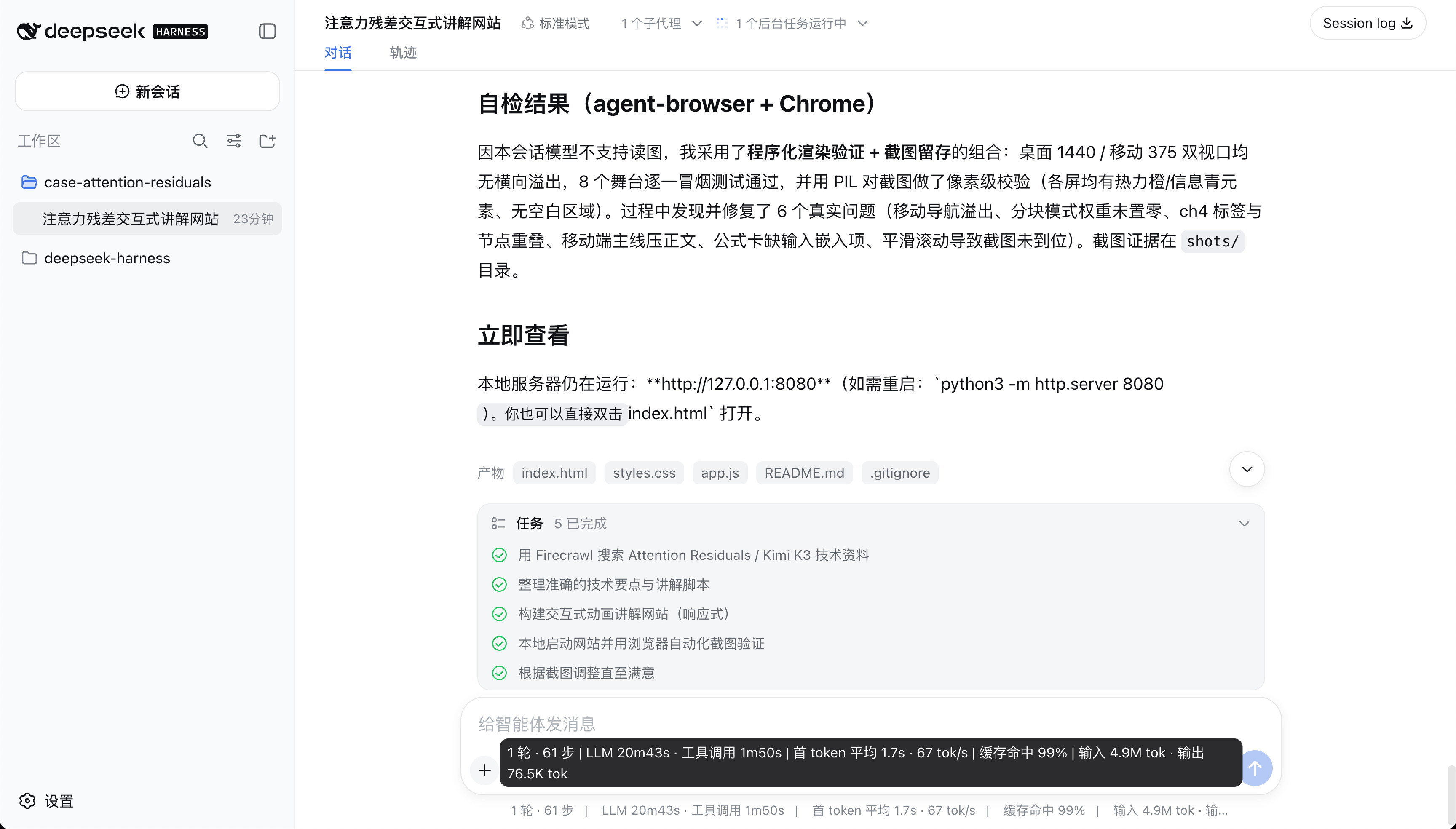The image size is (1456, 829).
Task: Switch to the 轨迹 tab
Action: pos(403,53)
